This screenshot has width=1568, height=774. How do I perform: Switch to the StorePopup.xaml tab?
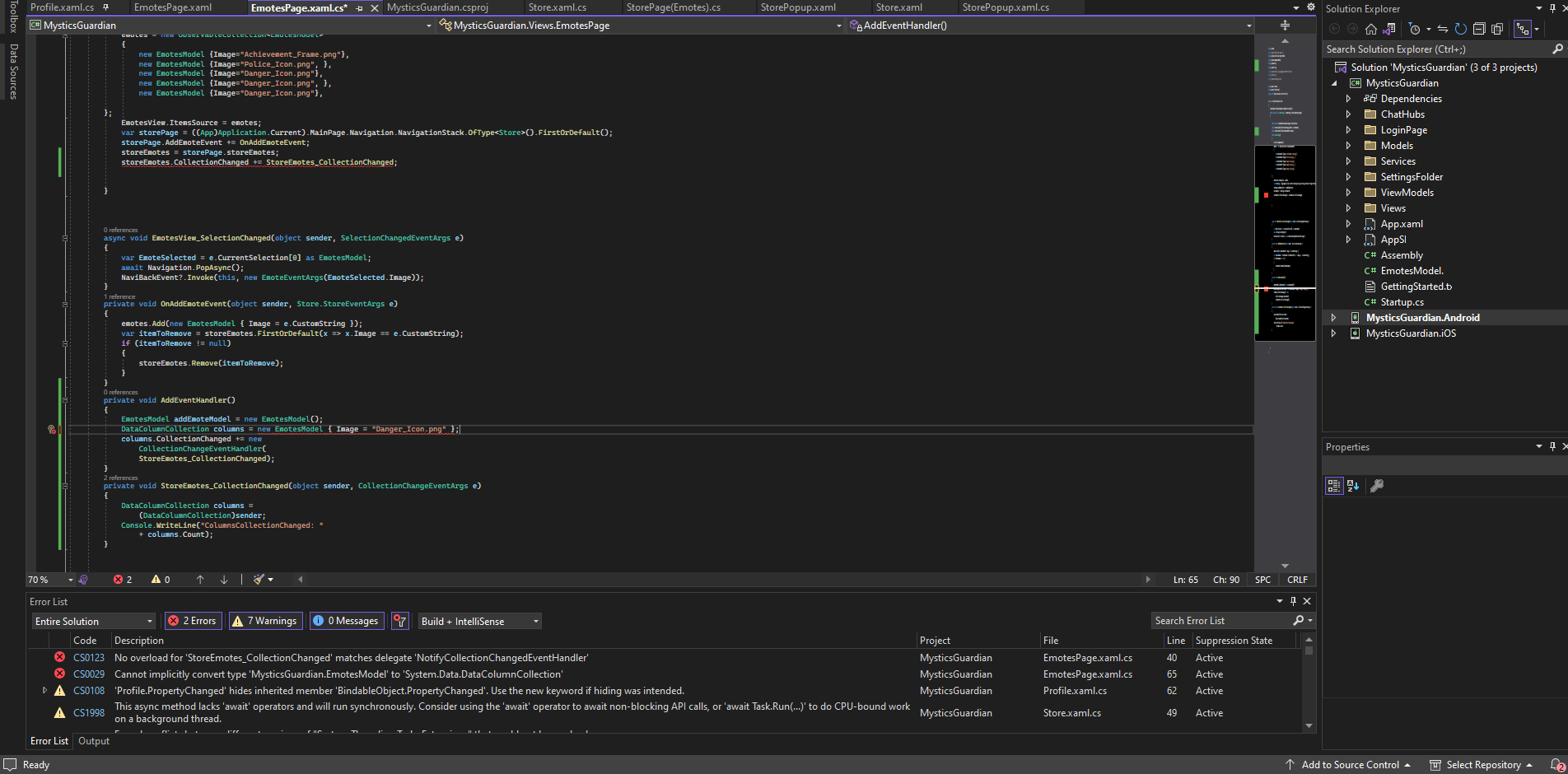tap(798, 7)
